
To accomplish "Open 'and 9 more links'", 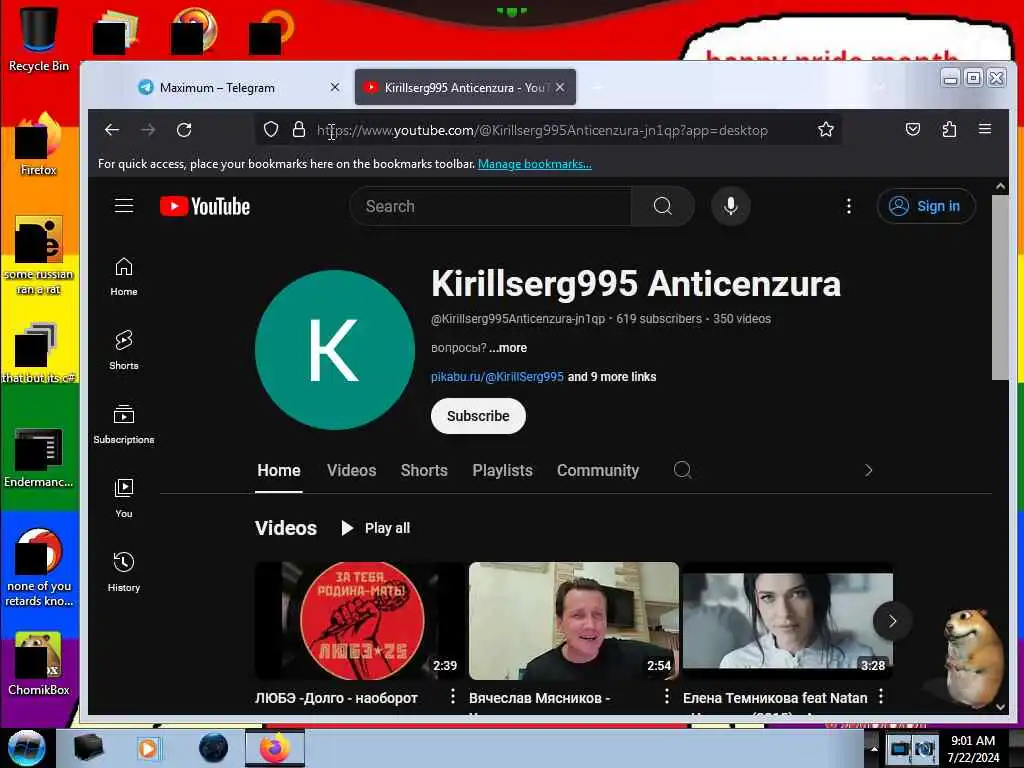I will click(x=612, y=377).
